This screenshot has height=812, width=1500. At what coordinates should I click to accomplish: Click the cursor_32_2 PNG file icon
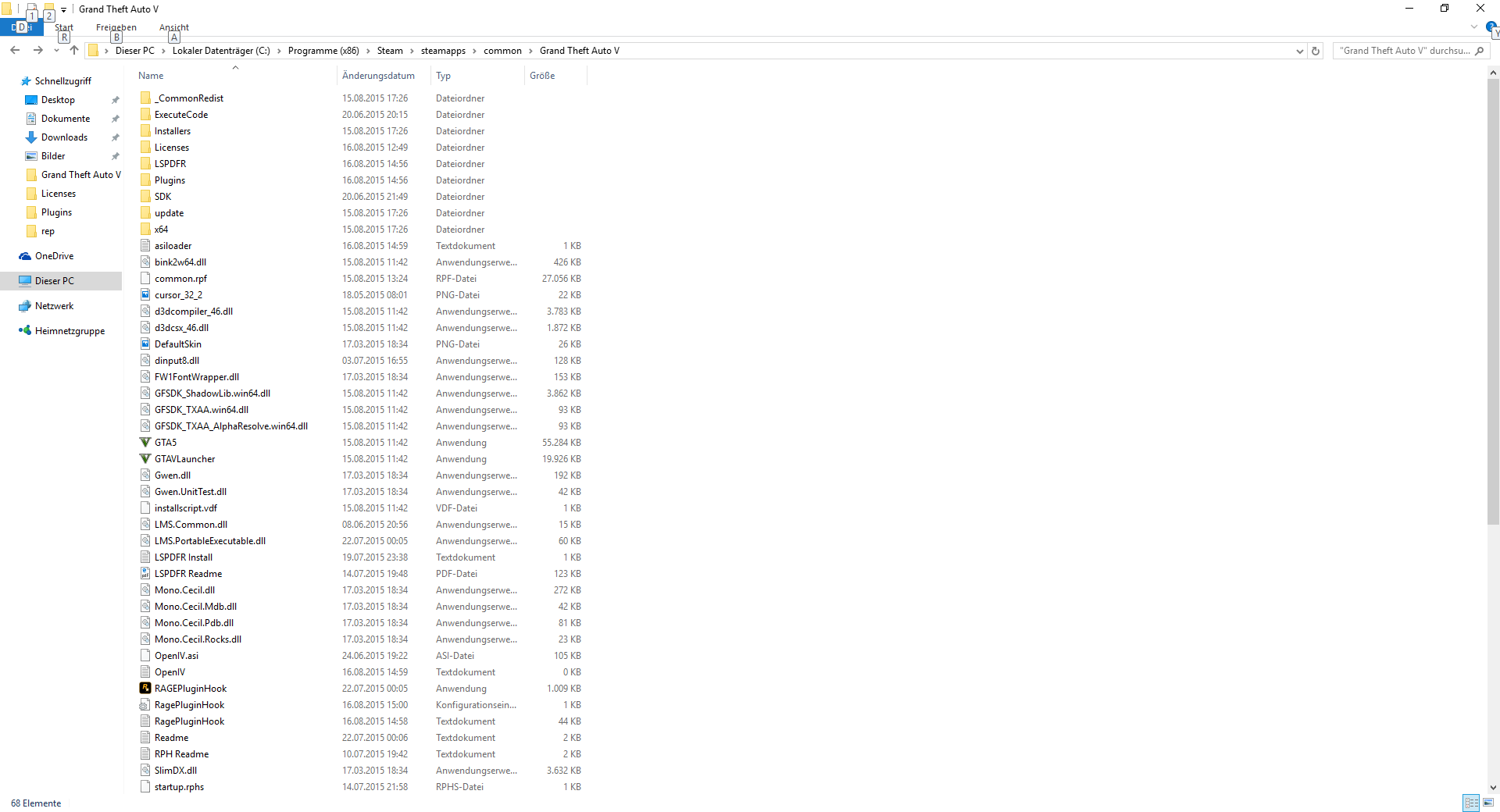[x=145, y=295]
